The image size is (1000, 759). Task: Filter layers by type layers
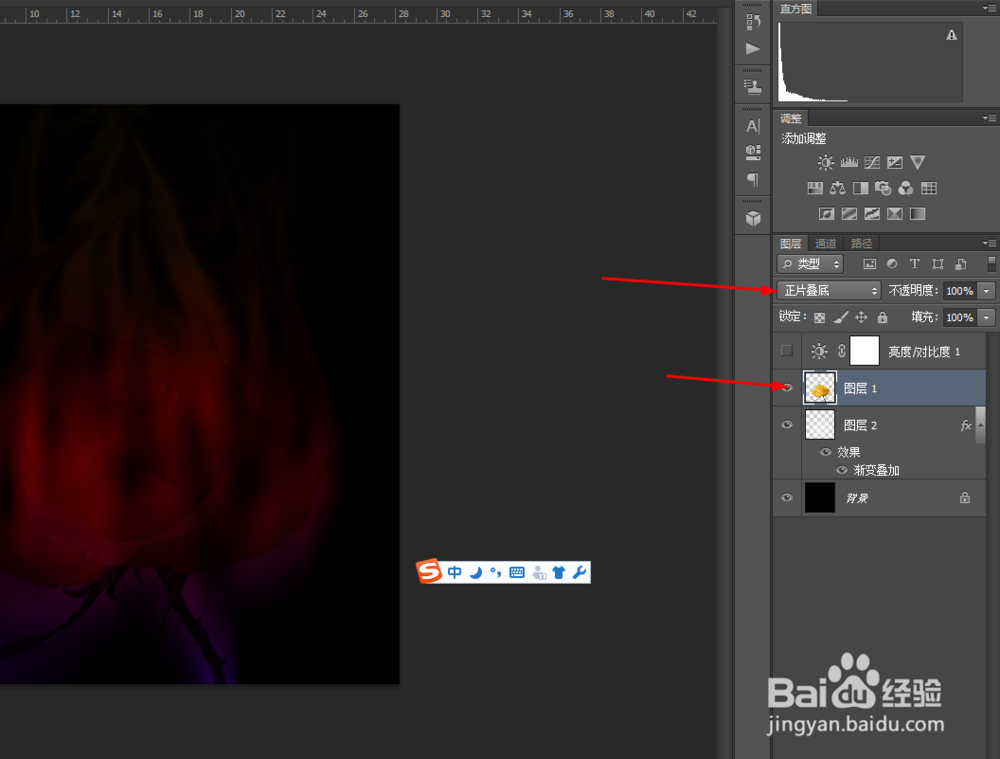pyautogui.click(x=915, y=264)
